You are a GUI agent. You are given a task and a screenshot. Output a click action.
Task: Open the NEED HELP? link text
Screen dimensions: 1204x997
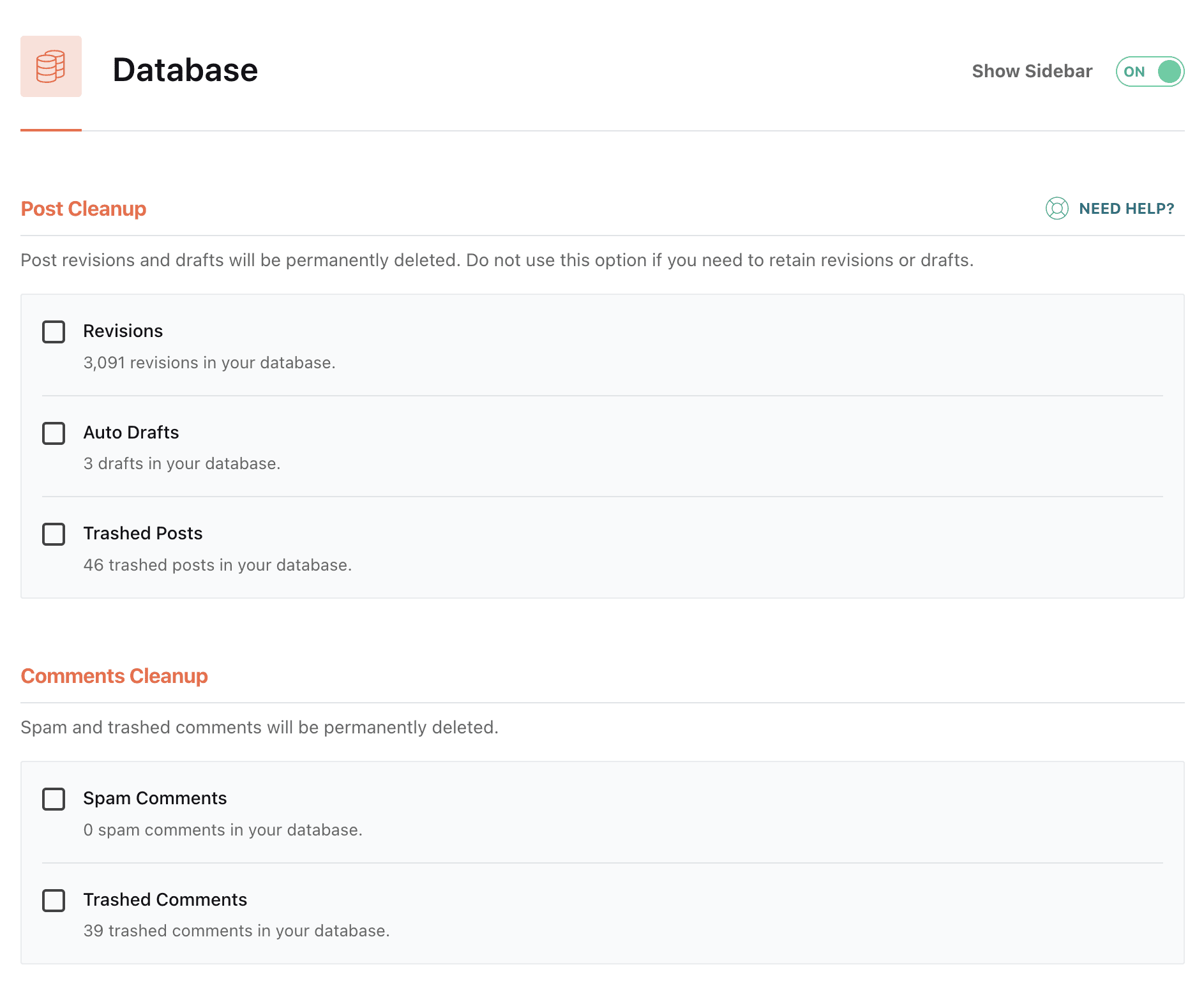tap(1126, 209)
